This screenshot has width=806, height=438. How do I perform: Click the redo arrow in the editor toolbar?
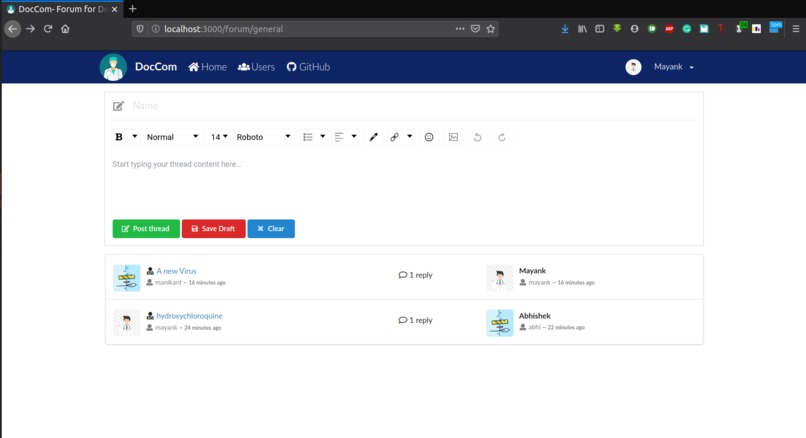(x=502, y=137)
